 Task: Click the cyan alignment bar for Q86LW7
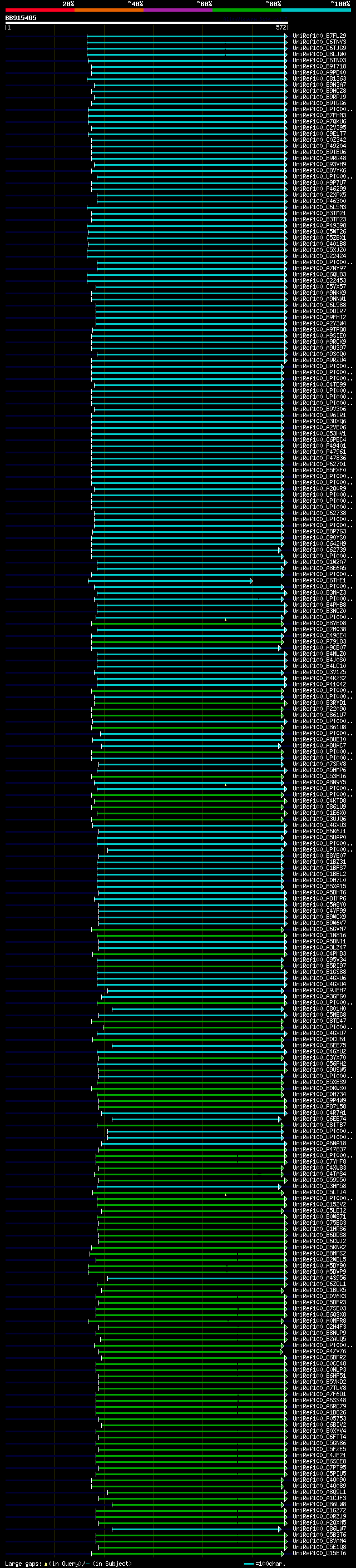(196, 1529)
